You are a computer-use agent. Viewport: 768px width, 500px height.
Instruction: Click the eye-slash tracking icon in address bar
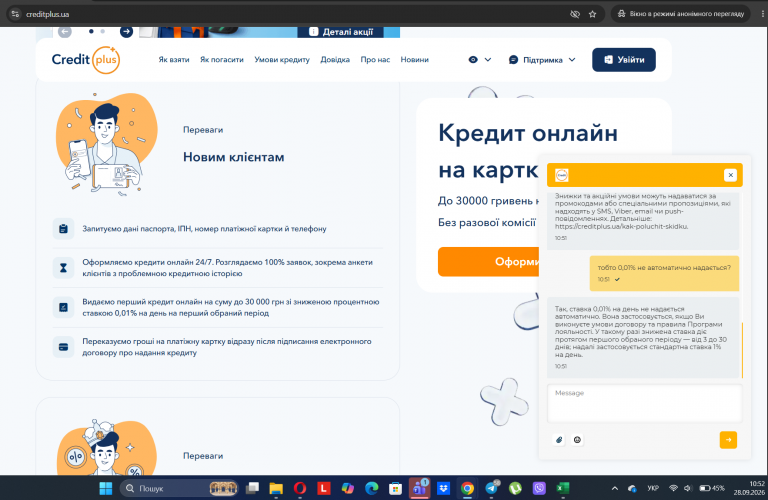[575, 14]
